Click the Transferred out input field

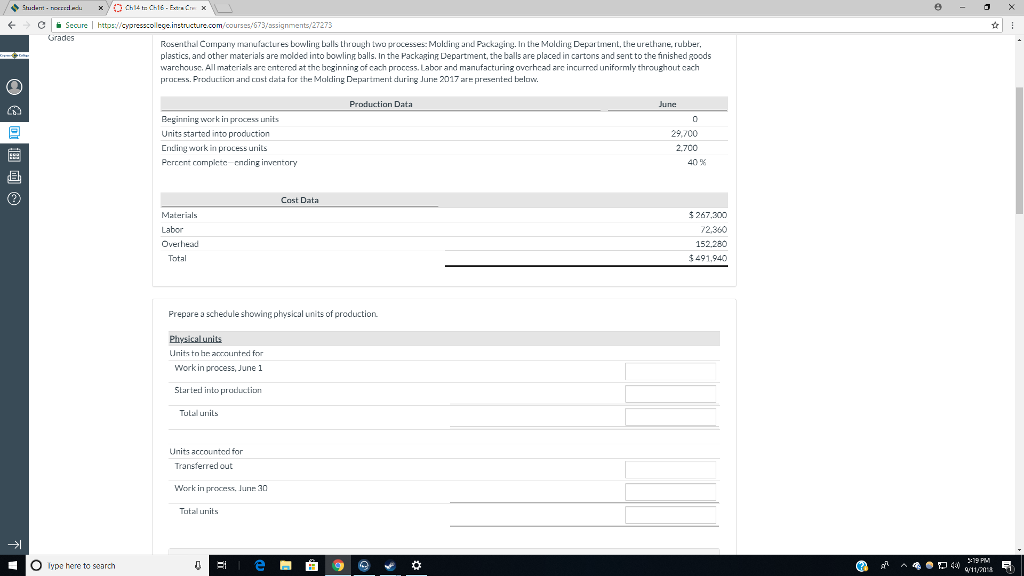point(672,467)
